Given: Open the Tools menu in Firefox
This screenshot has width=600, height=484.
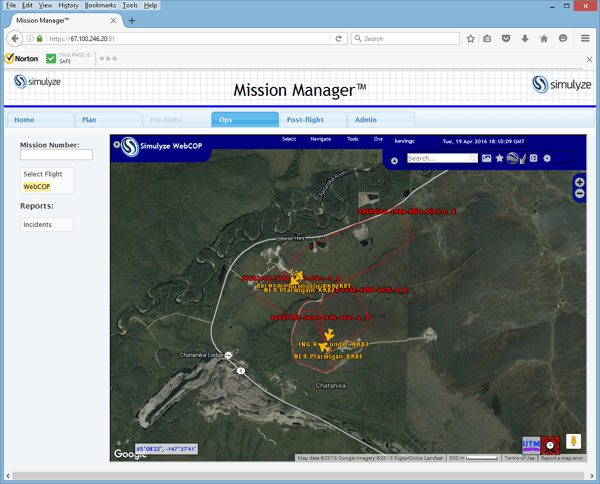Looking at the screenshot, I should (130, 5).
